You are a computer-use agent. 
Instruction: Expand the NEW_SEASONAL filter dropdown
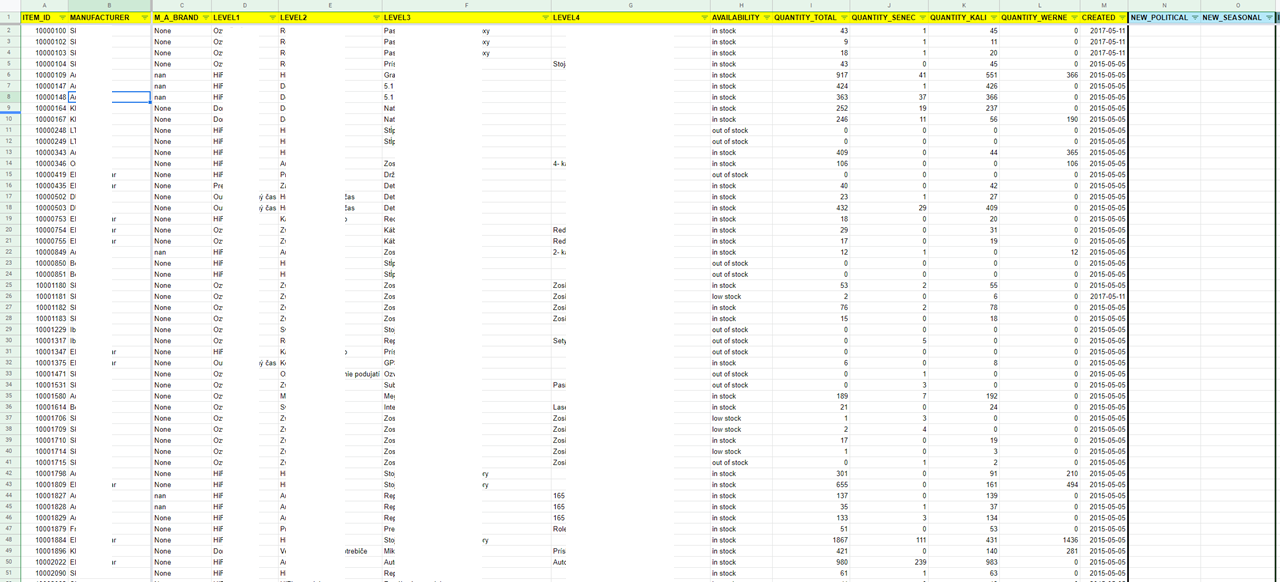(x=1269, y=18)
